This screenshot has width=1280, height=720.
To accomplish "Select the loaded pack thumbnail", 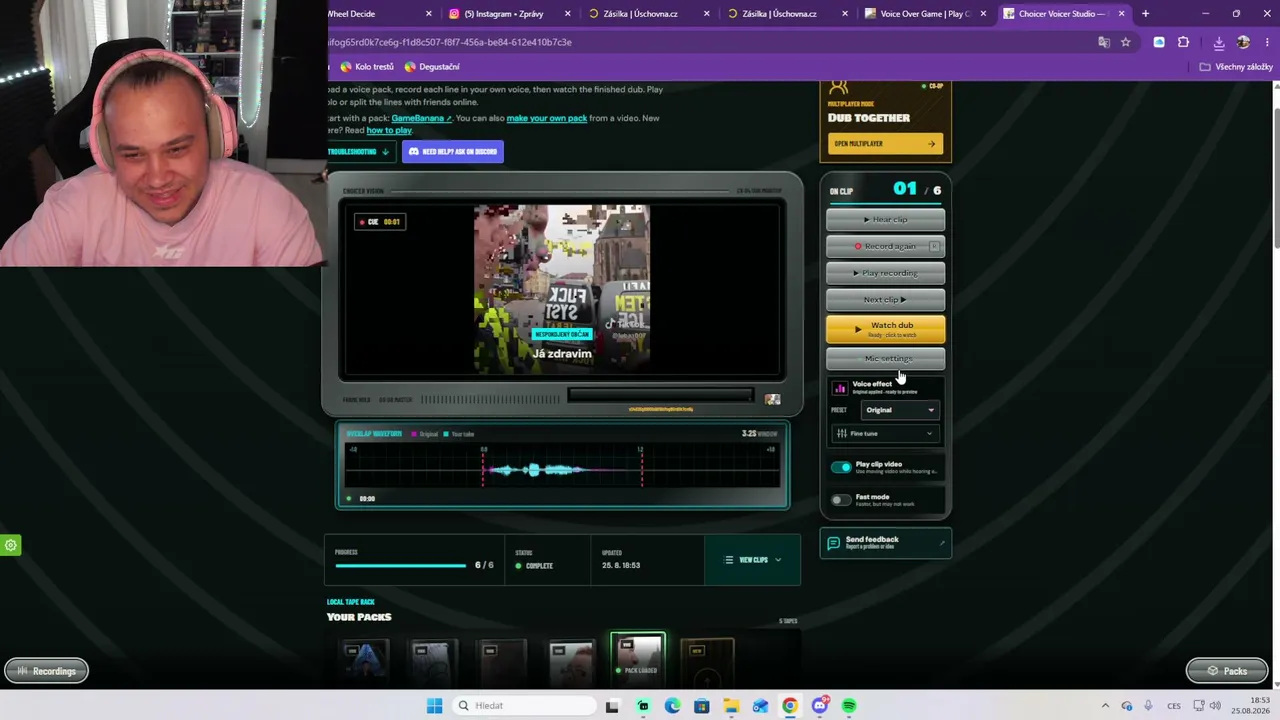I will pos(637,658).
